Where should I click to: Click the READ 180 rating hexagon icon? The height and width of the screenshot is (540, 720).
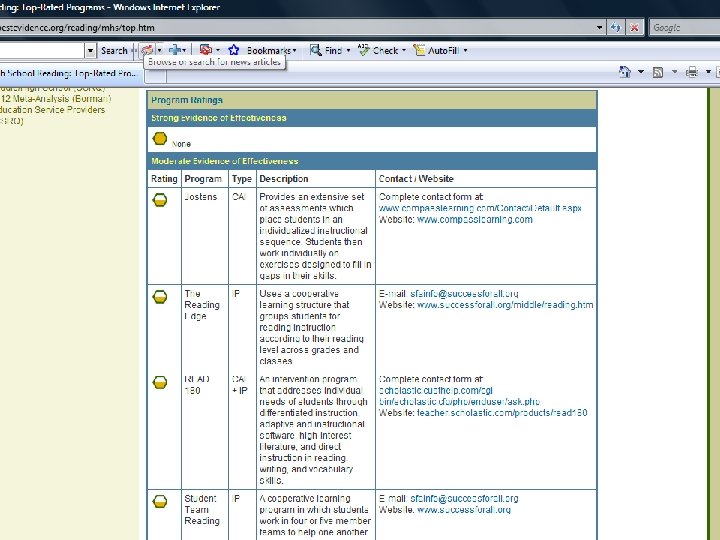coord(160,382)
